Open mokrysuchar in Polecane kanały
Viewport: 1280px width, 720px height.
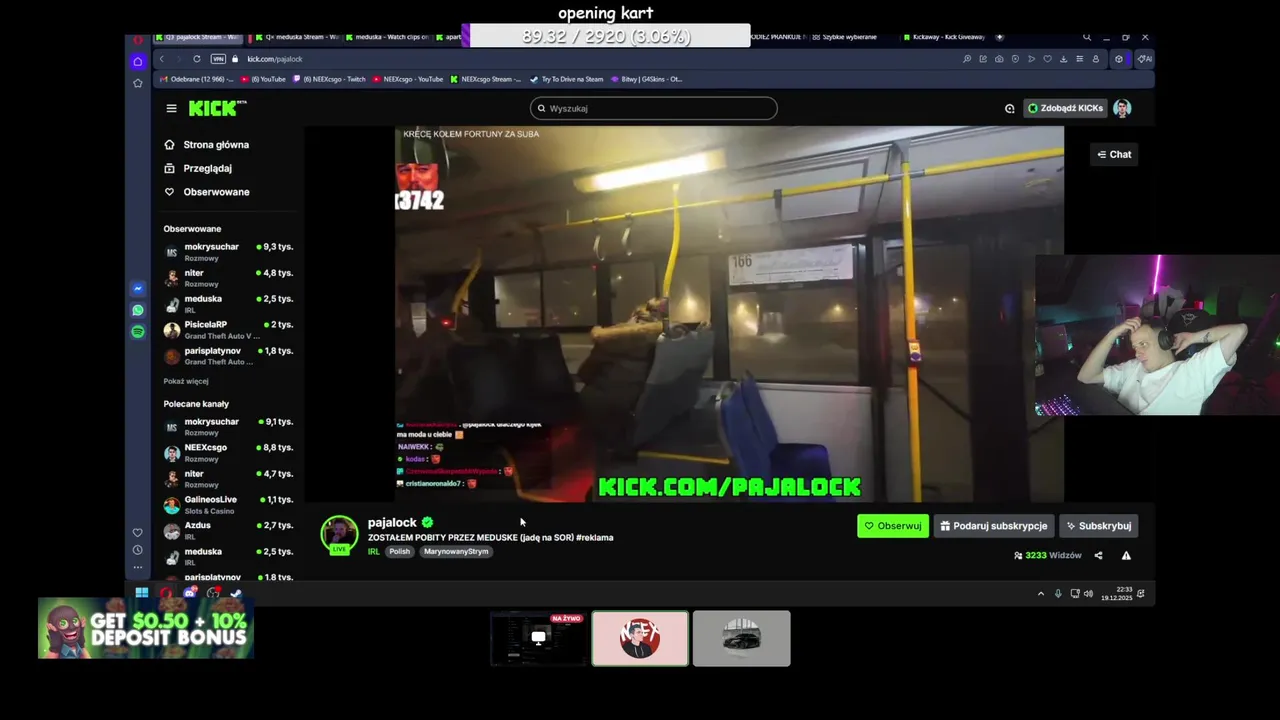(228, 426)
